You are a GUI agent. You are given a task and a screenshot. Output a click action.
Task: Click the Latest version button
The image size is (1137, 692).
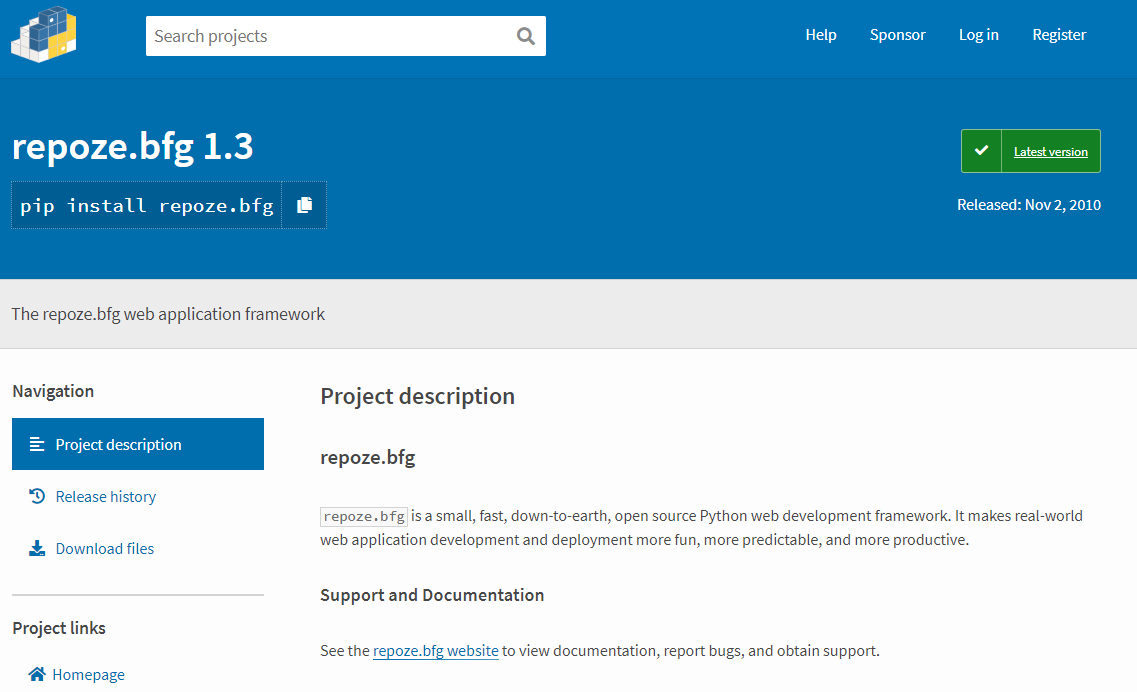click(x=1050, y=152)
